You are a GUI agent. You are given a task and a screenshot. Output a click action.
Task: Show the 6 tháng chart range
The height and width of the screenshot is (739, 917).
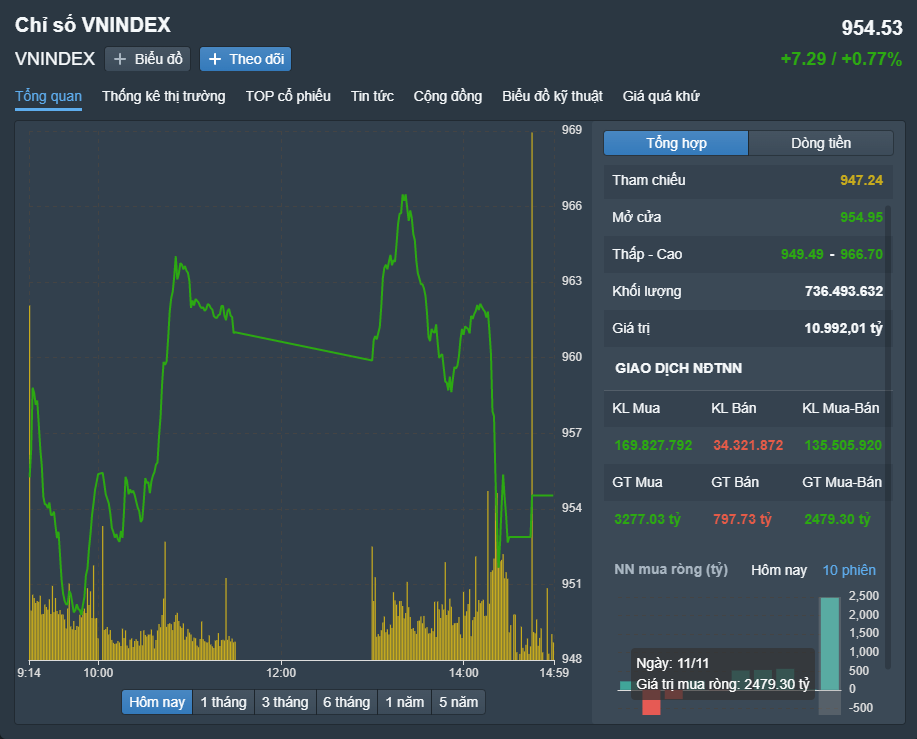tap(347, 702)
